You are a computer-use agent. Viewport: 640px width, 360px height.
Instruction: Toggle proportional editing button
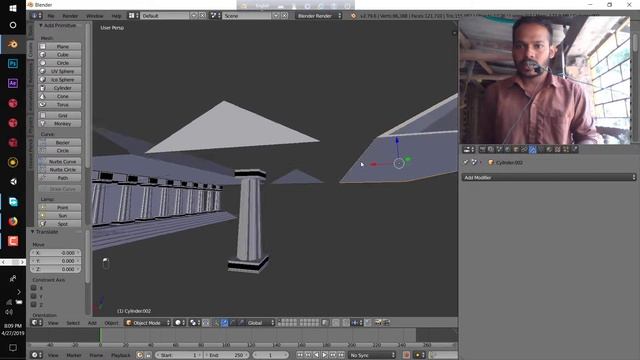[x=336, y=322]
